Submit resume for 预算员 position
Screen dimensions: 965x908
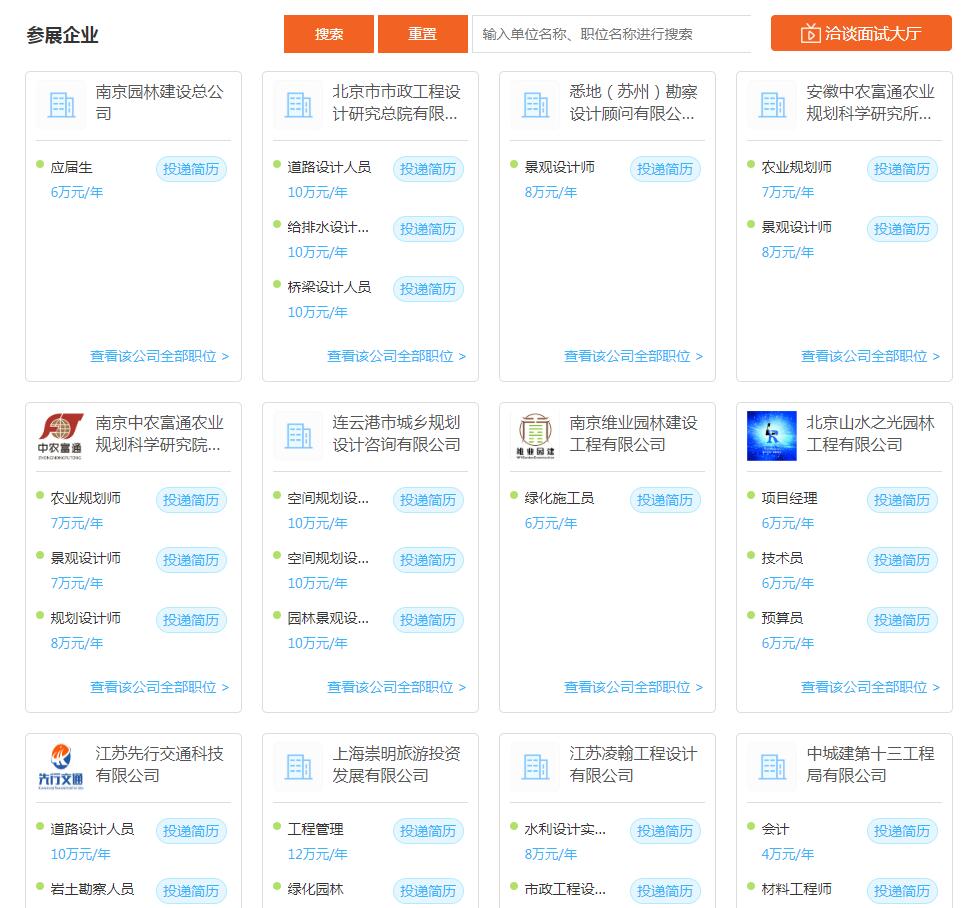pos(902,620)
